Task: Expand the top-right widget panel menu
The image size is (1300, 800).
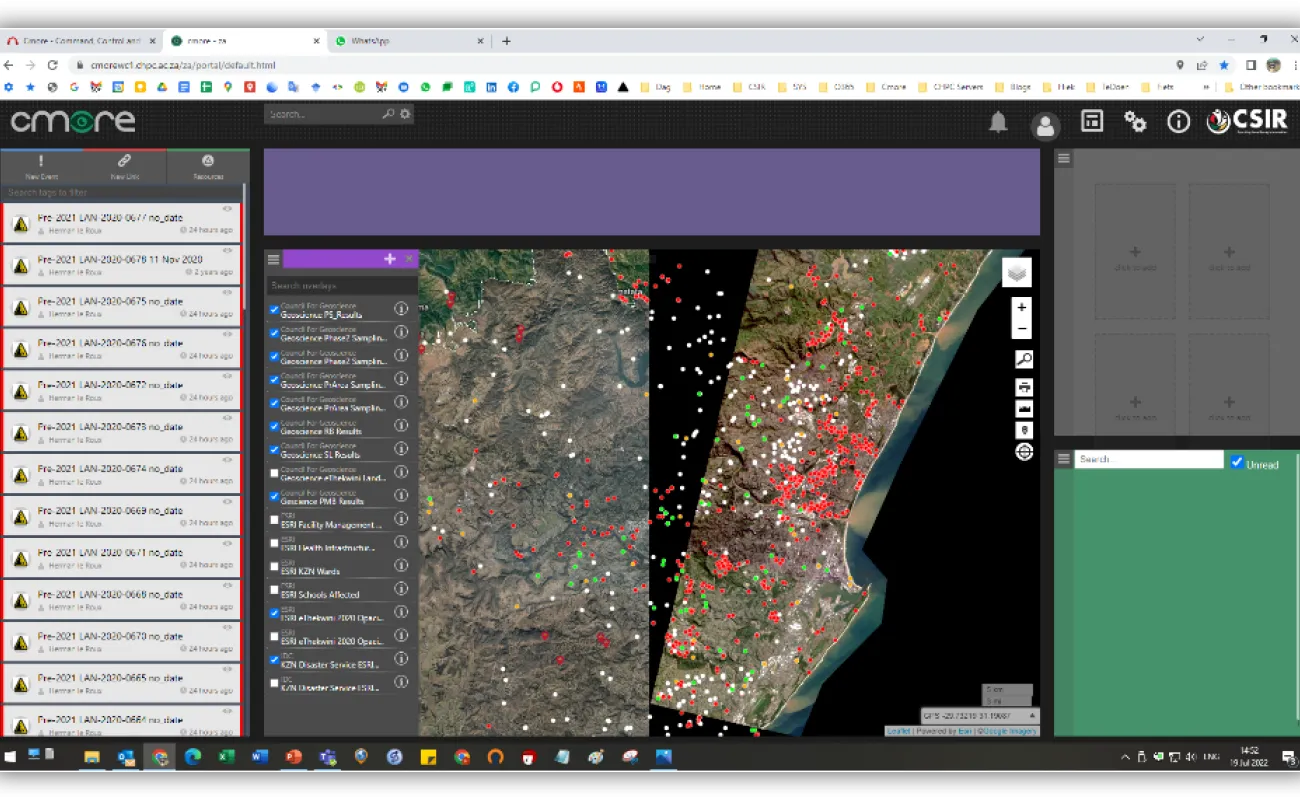Action: tap(1064, 158)
